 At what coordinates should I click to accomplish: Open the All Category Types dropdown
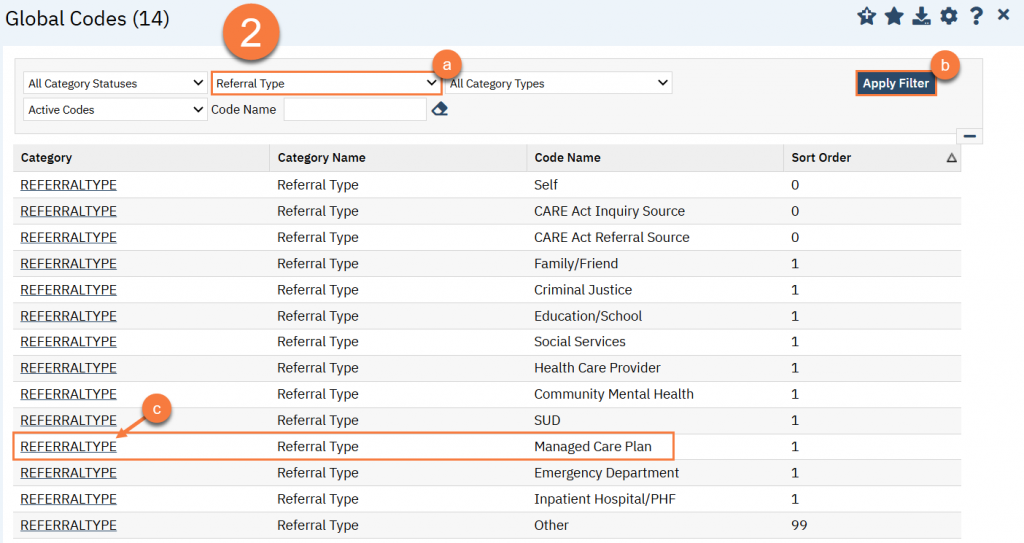[x=558, y=83]
